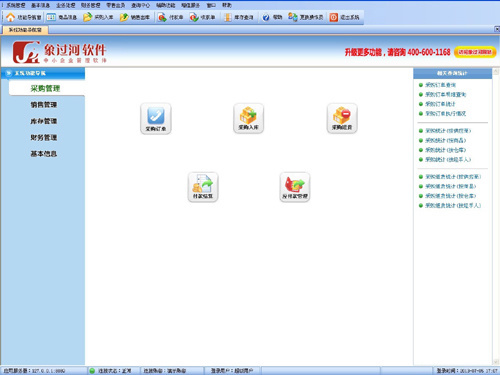Click the green connection status indicator

pyautogui.click(x=92, y=371)
